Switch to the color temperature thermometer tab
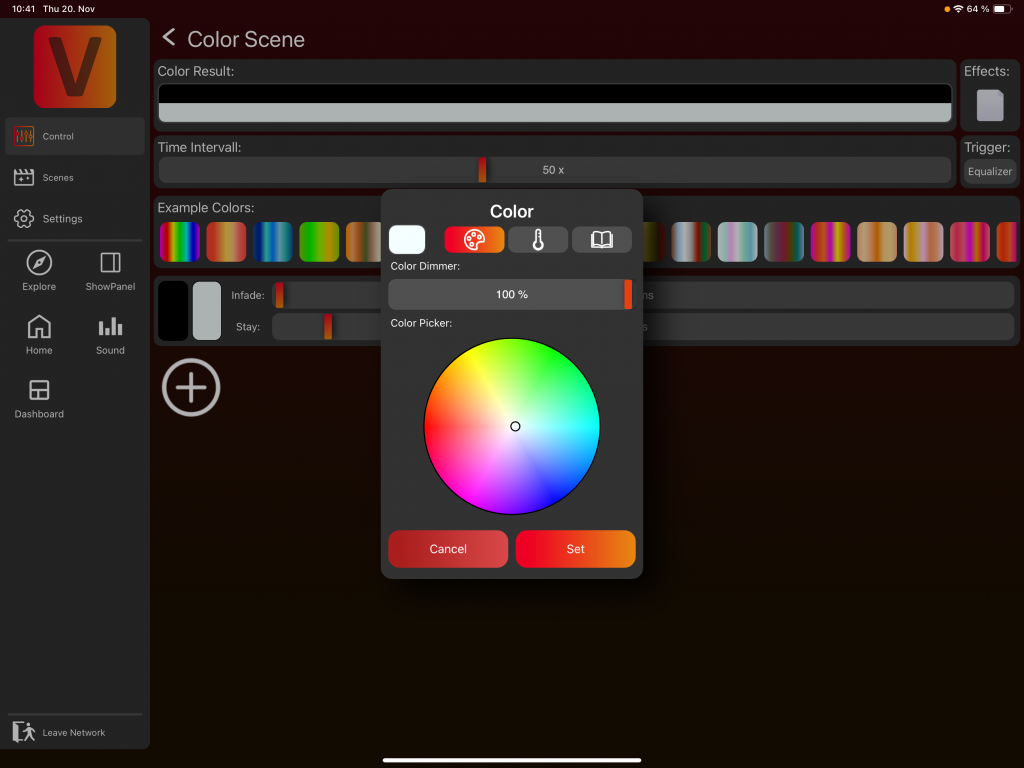The height and width of the screenshot is (768, 1024). (538, 240)
